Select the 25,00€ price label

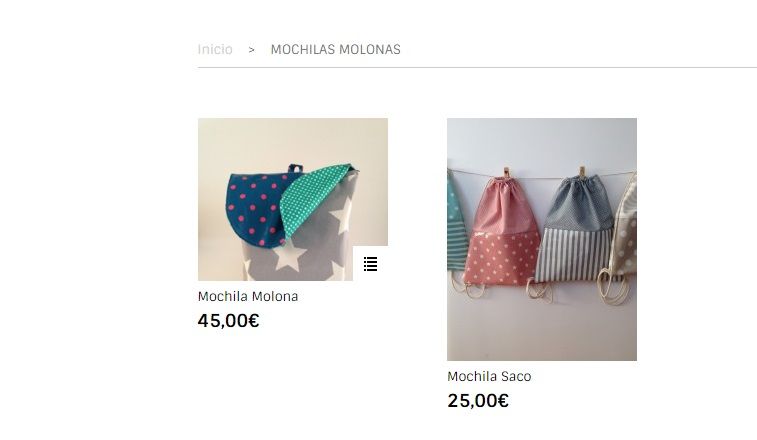[x=478, y=400]
